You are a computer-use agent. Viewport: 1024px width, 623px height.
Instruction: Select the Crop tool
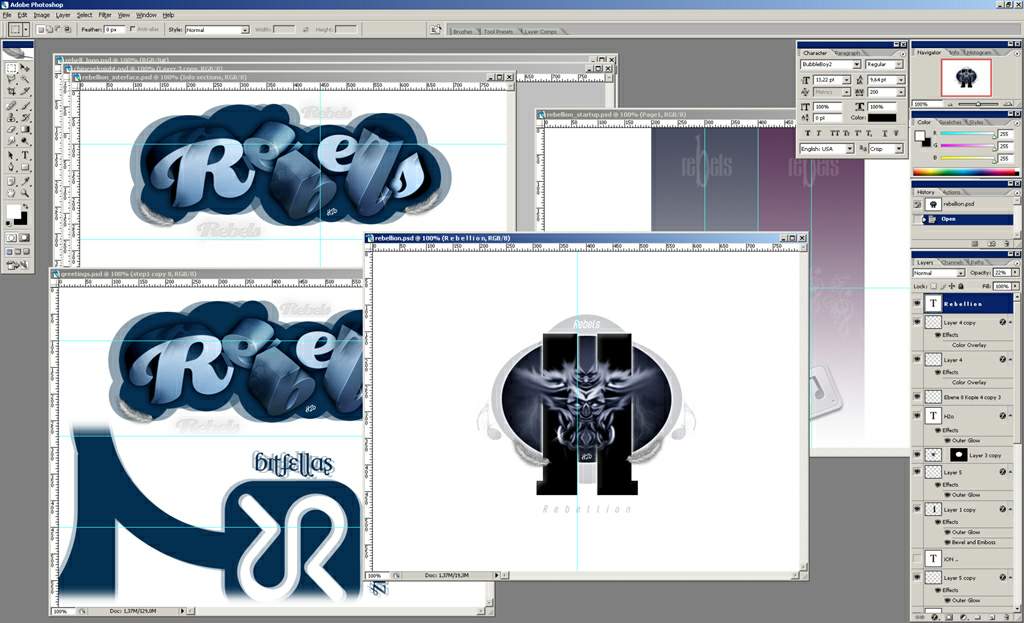point(11,91)
